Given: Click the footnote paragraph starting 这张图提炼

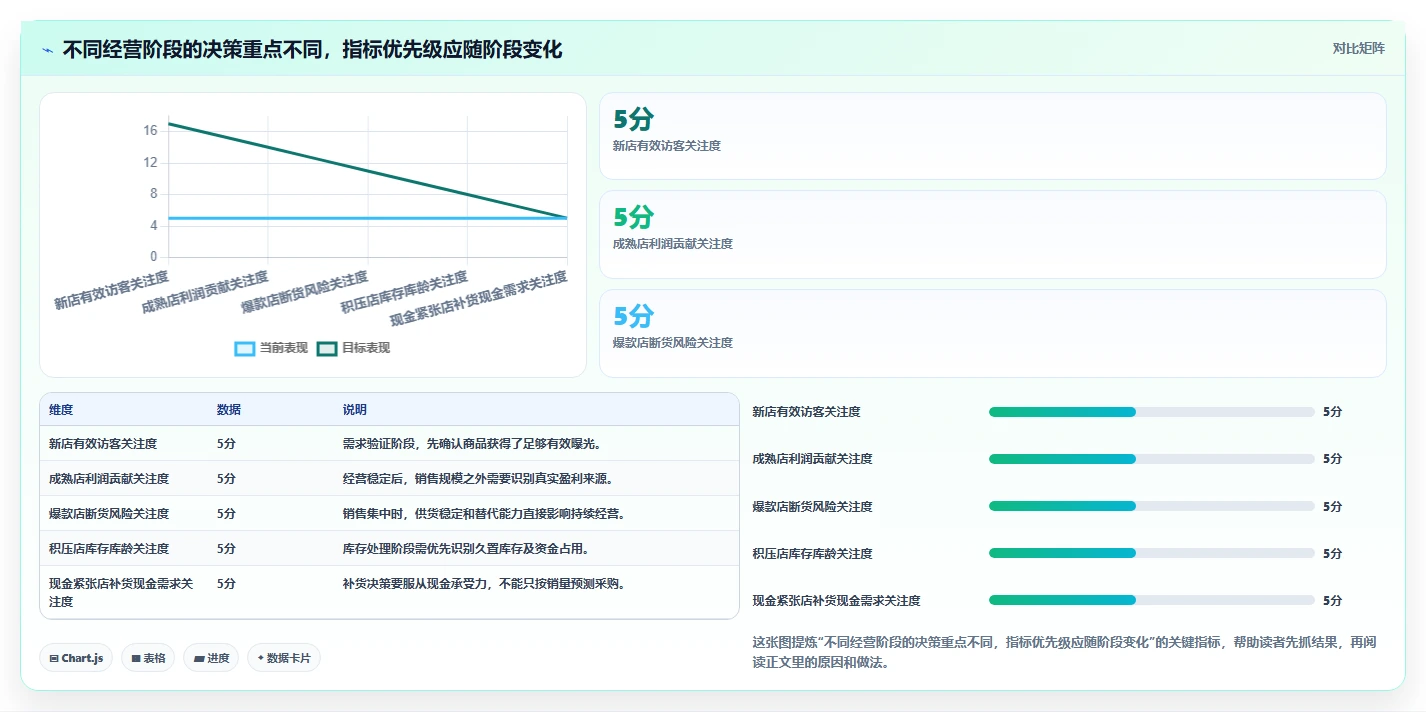Looking at the screenshot, I should (x=1064, y=652).
